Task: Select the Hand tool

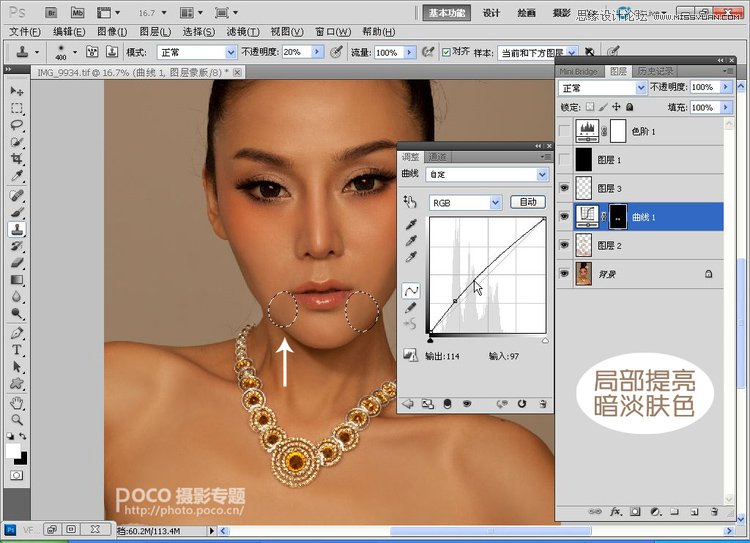Action: tap(17, 403)
